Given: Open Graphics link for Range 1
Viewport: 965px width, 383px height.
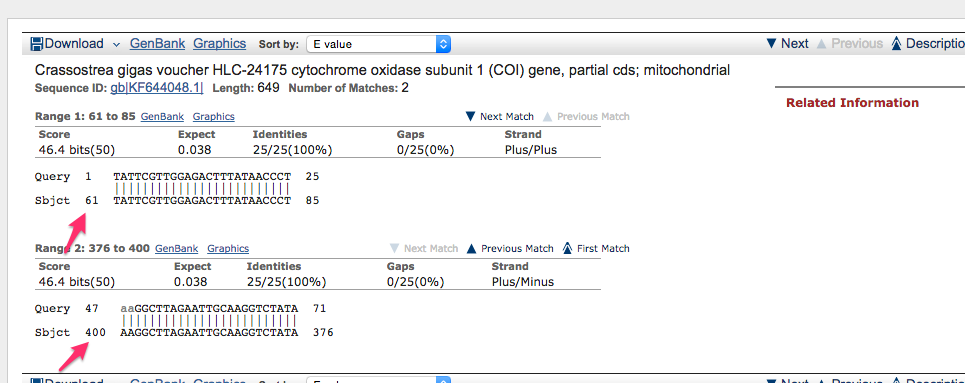Looking at the screenshot, I should [214, 116].
